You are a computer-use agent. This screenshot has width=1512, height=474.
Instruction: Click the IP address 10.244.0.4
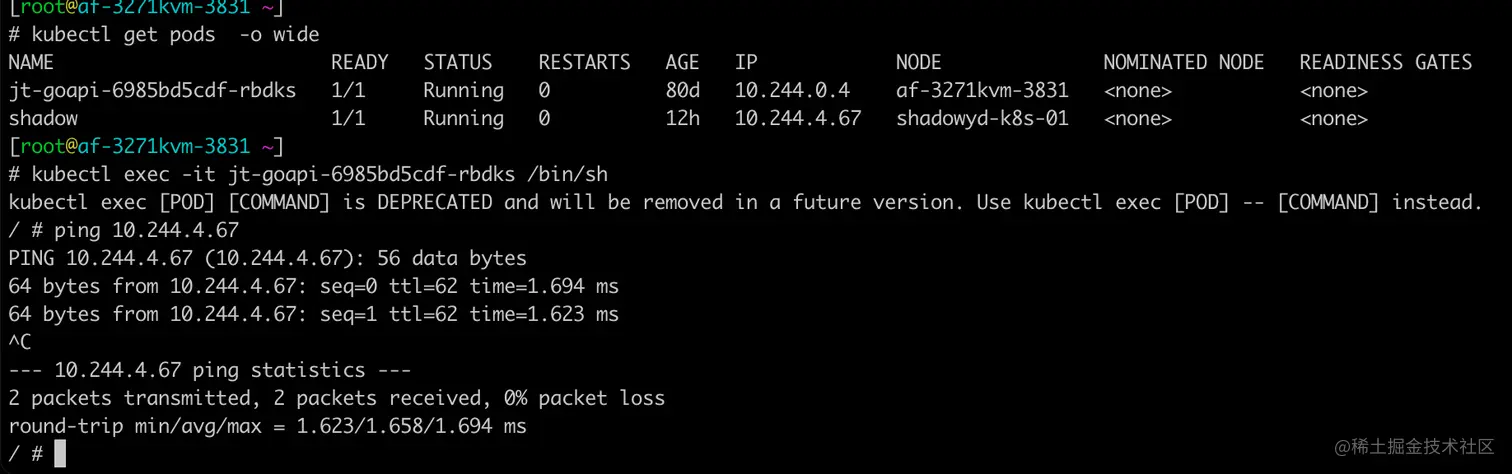point(792,90)
